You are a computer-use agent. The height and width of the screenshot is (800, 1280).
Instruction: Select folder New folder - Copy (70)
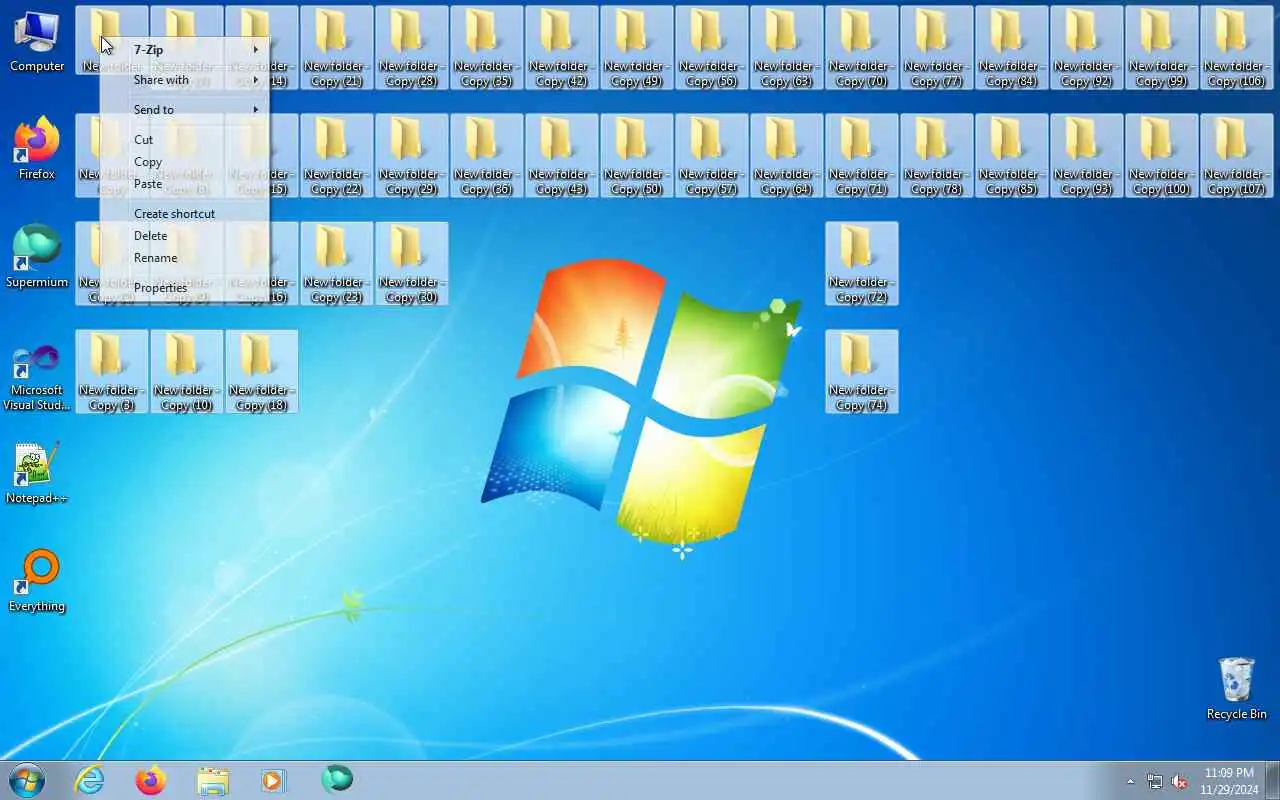click(x=862, y=48)
